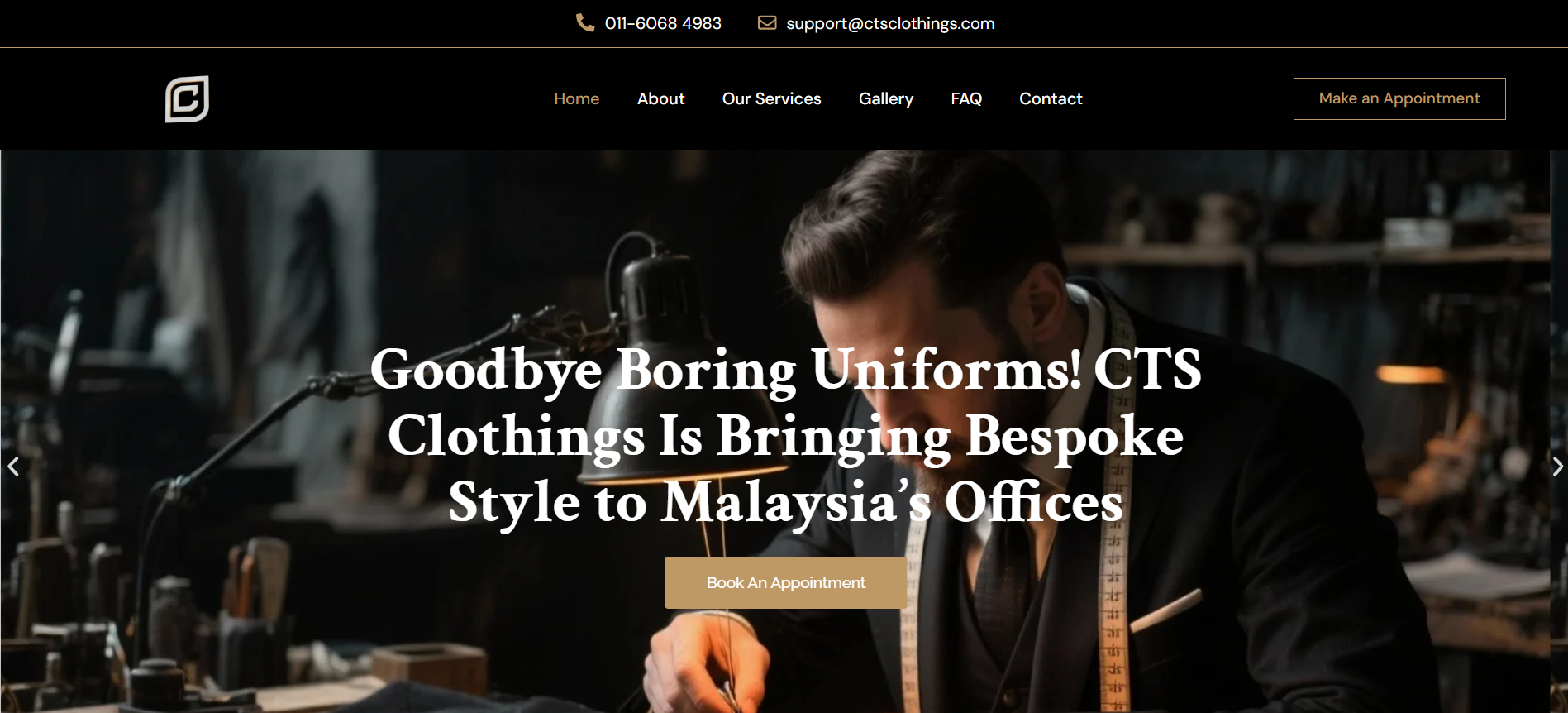
Task: Call the phone number 011-6068 4983
Action: [x=663, y=23]
